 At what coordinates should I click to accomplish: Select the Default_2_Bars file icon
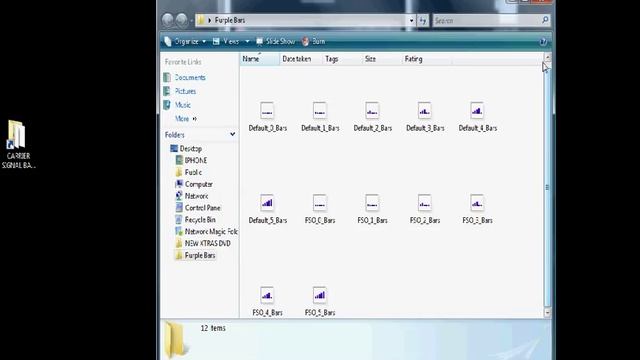[372, 111]
